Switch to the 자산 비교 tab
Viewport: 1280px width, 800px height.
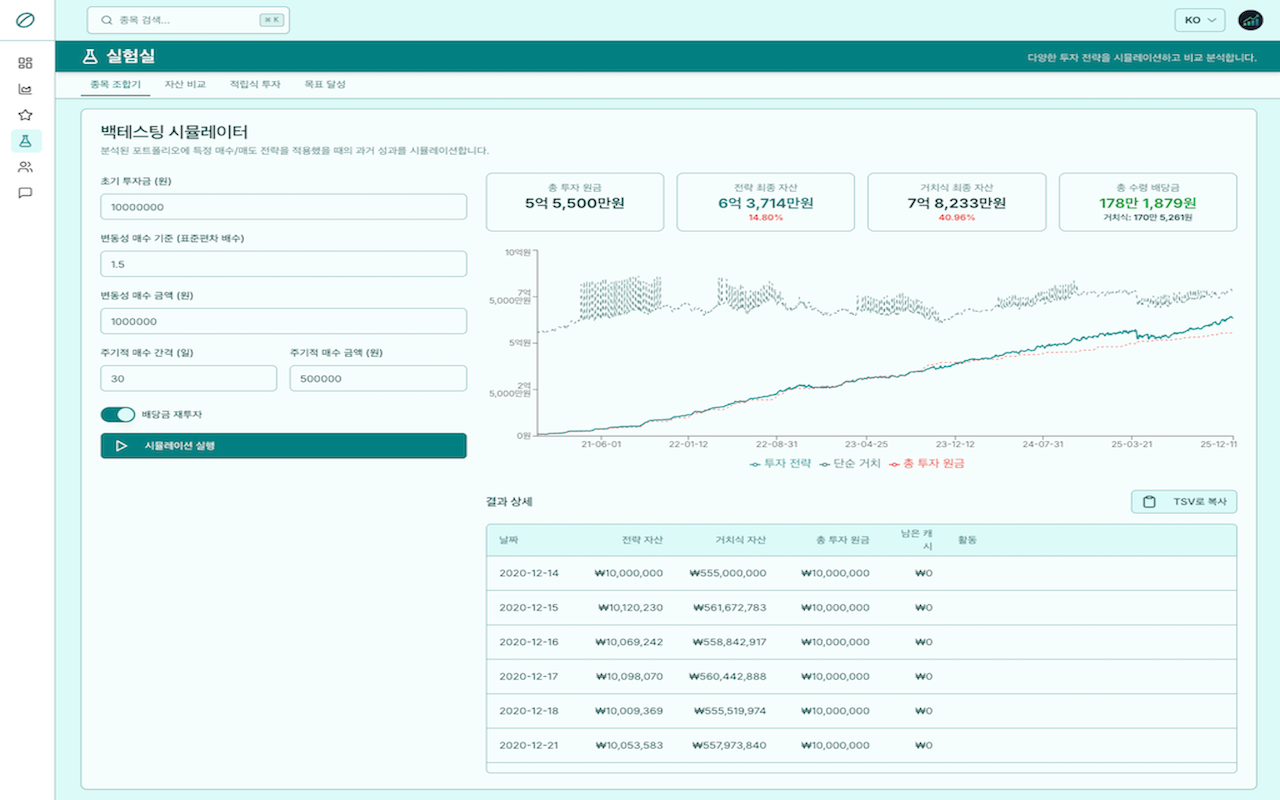click(185, 85)
